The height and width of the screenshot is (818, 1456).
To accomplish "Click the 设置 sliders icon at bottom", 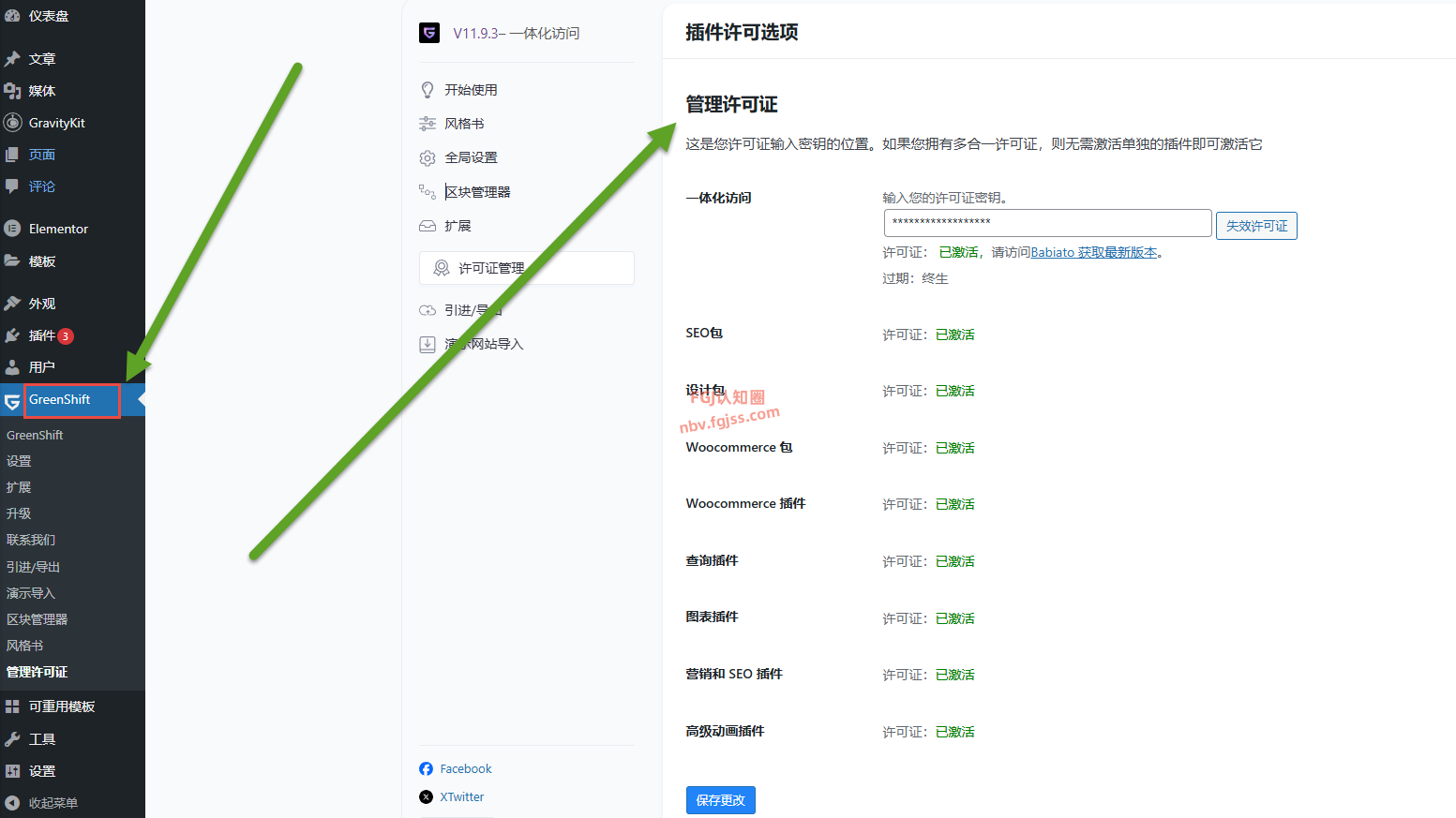I will pyautogui.click(x=12, y=771).
